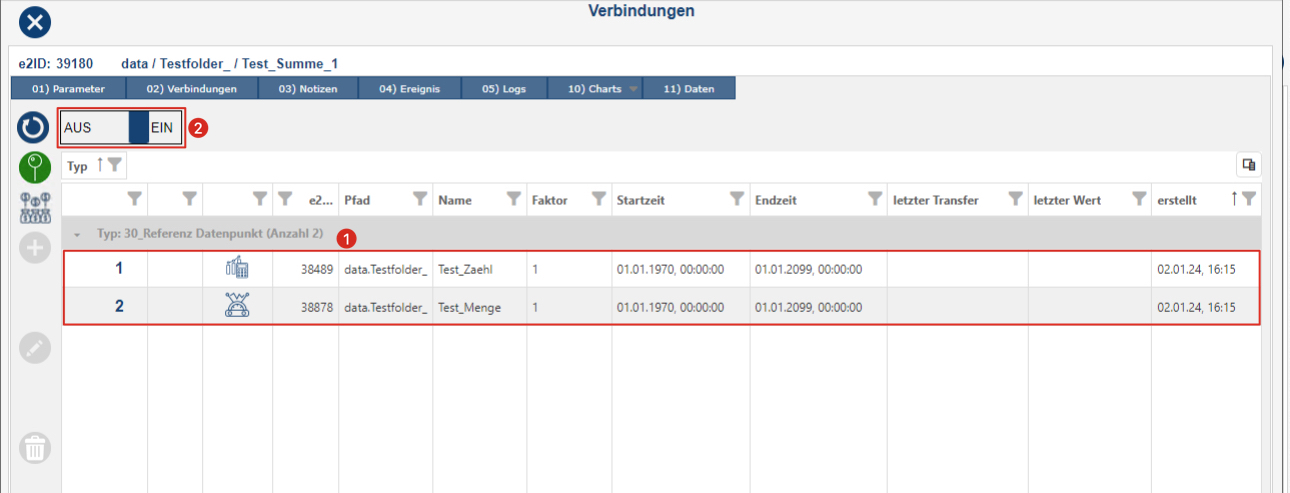The height and width of the screenshot is (493, 1290).
Task: Sort by the Startzeit column header
Action: pos(643,200)
